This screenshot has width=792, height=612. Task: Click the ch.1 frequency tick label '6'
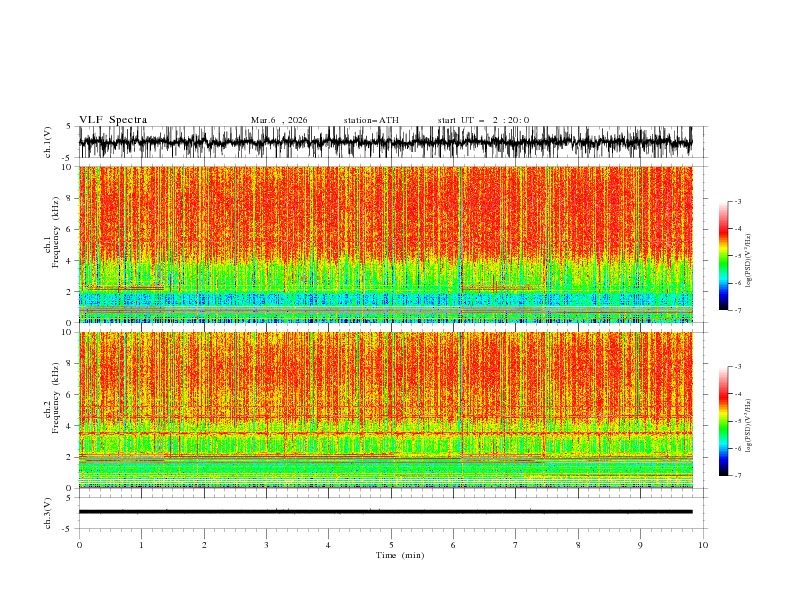[69, 229]
